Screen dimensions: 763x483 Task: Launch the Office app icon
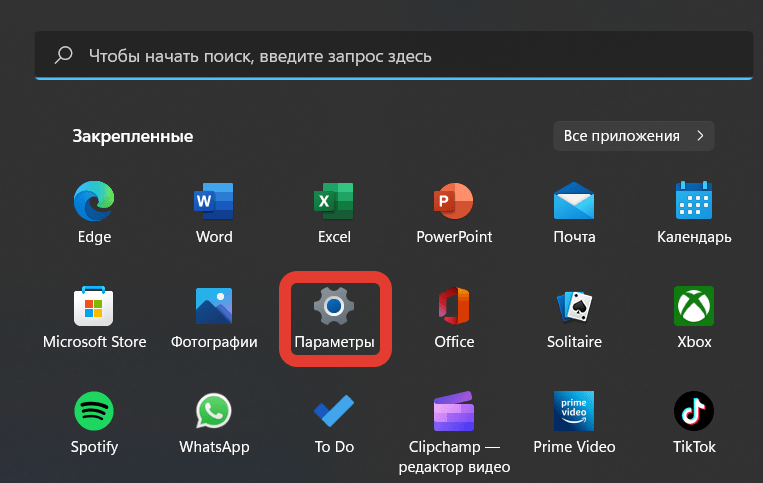454,306
